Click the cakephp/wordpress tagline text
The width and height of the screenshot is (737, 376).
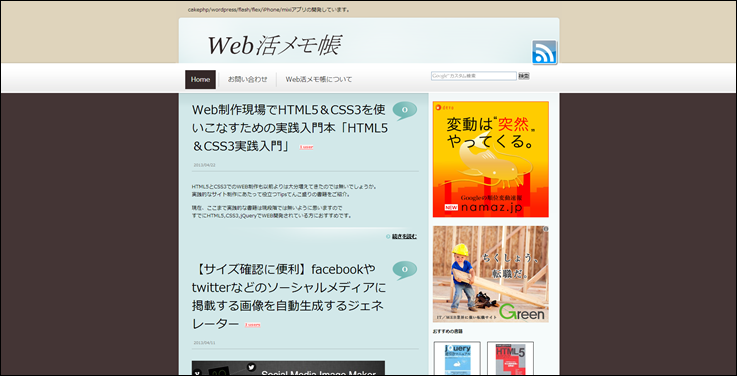click(x=268, y=9)
